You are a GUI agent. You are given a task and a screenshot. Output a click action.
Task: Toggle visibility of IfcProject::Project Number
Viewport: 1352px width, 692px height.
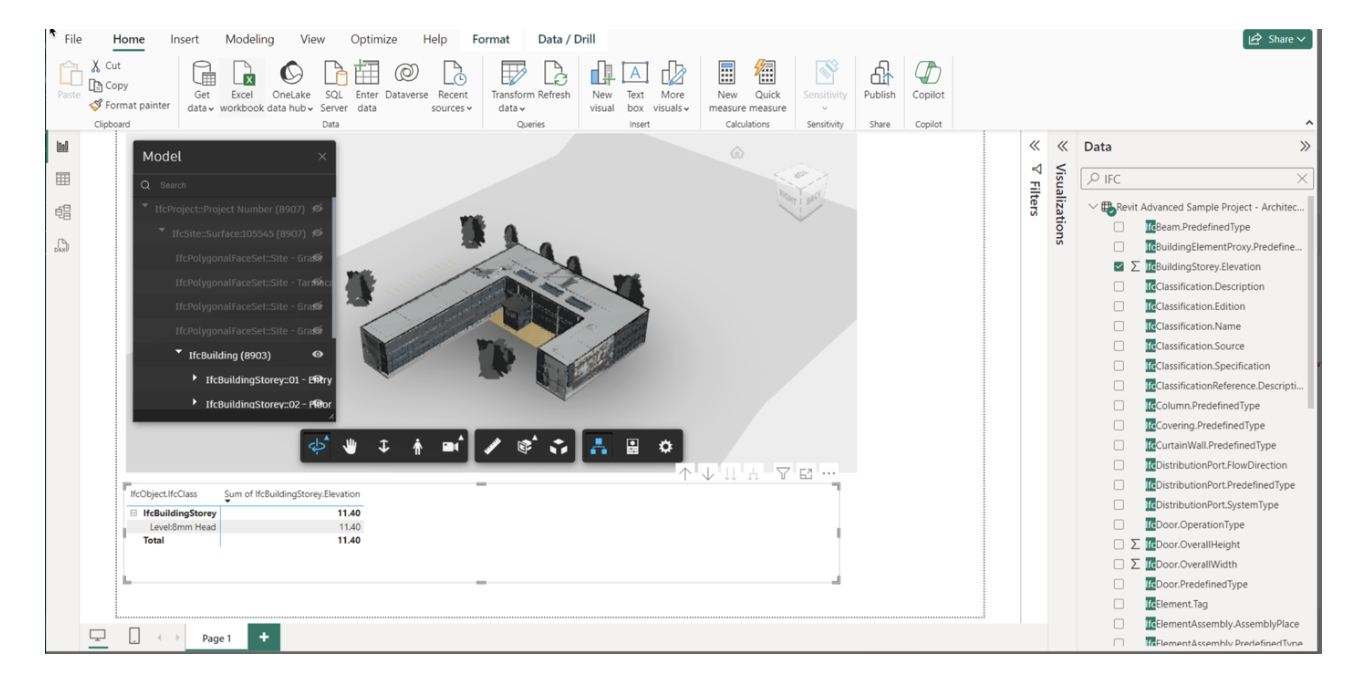tap(318, 208)
